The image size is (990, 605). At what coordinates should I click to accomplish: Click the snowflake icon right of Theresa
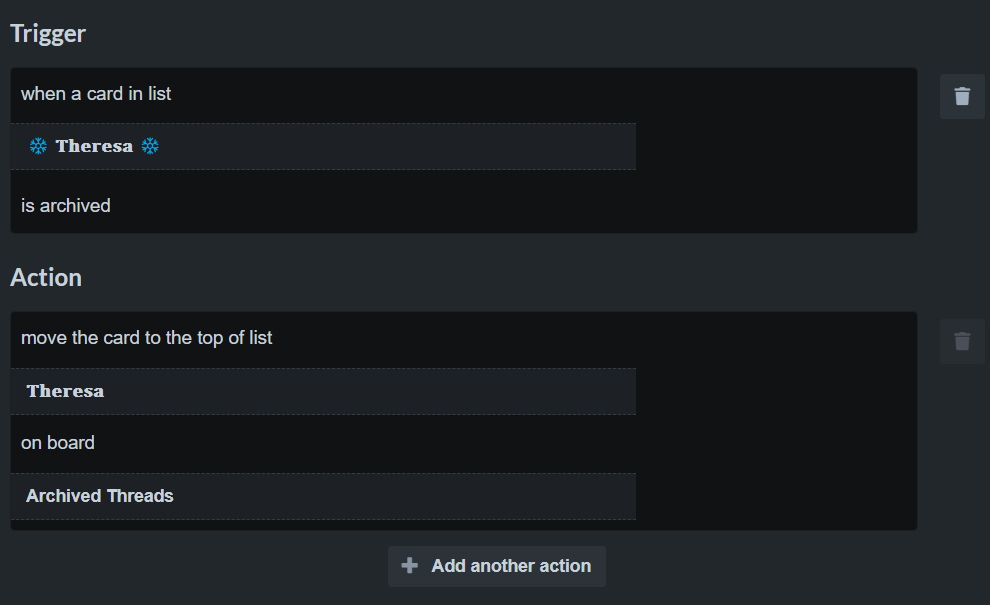[150, 147]
